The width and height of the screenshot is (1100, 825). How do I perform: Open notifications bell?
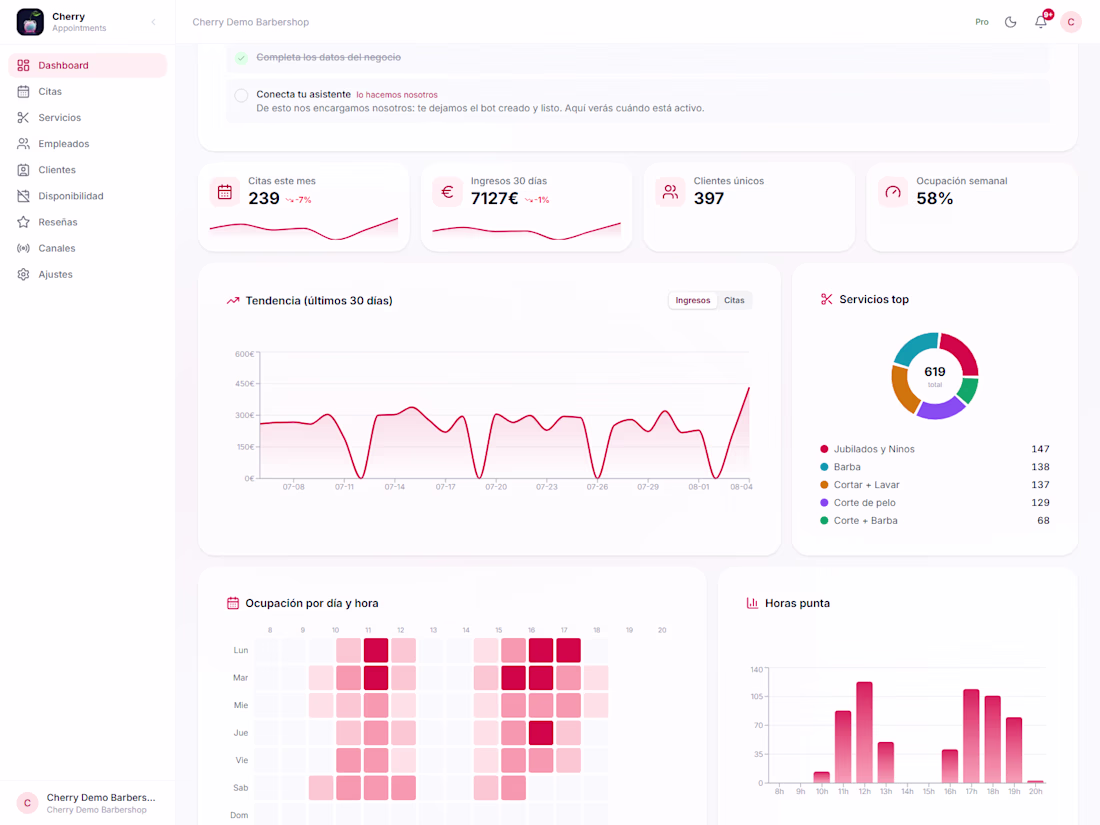pos(1041,22)
